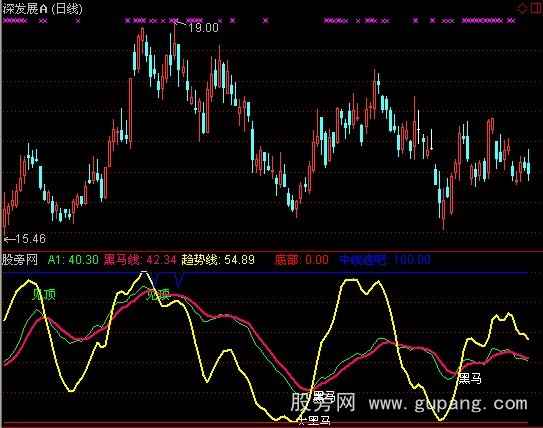Click the split-panel icon in the top-right corner
543x428 pixels.
point(536,8)
